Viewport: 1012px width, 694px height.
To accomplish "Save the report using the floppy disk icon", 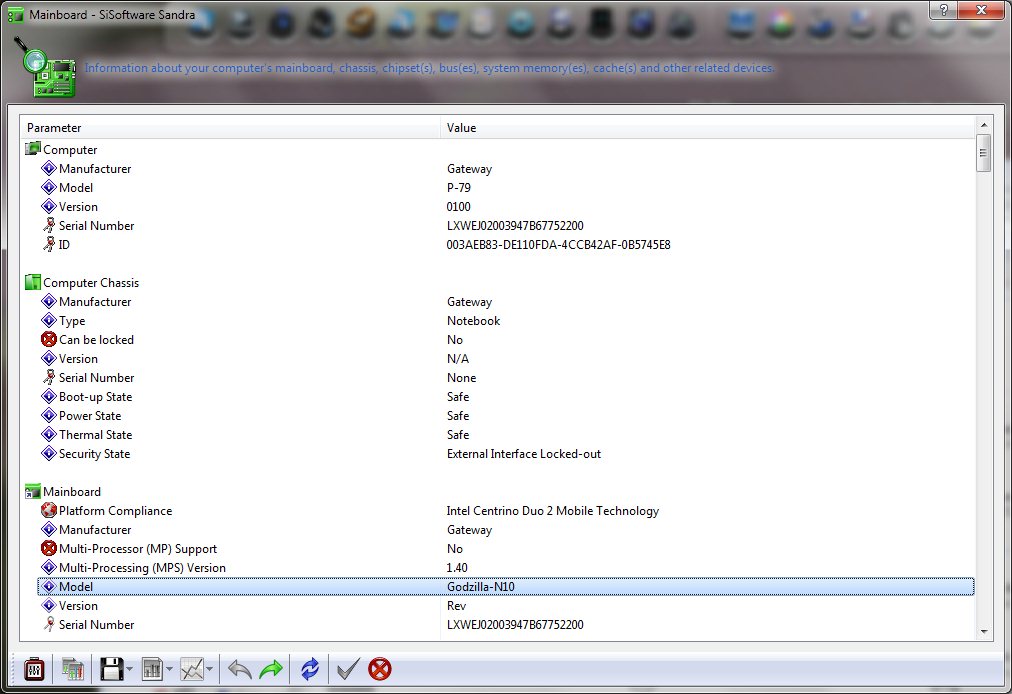I will tap(111, 669).
